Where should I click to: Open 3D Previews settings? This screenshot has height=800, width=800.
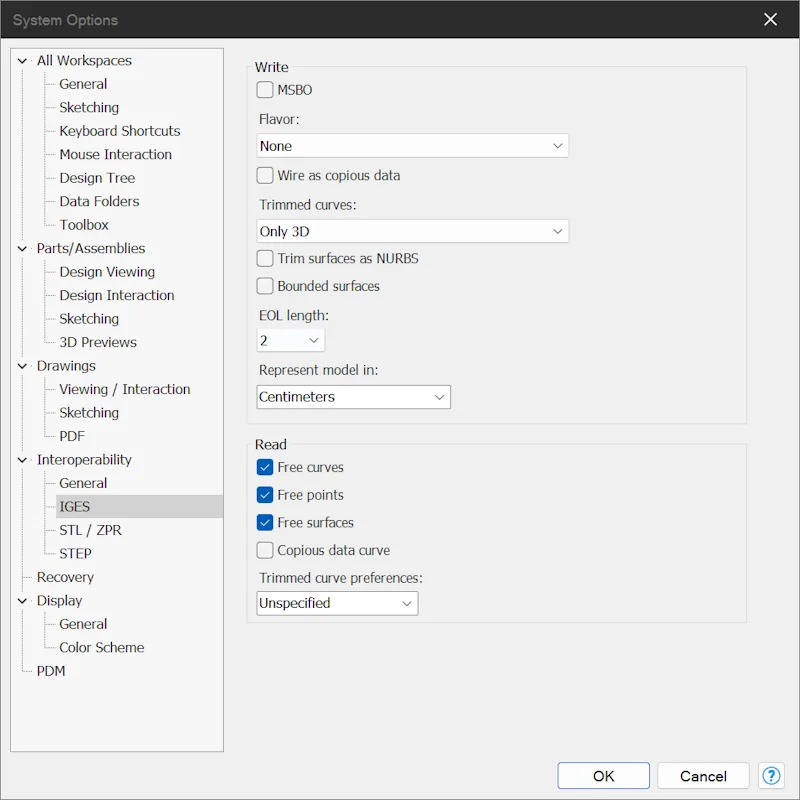(x=98, y=342)
